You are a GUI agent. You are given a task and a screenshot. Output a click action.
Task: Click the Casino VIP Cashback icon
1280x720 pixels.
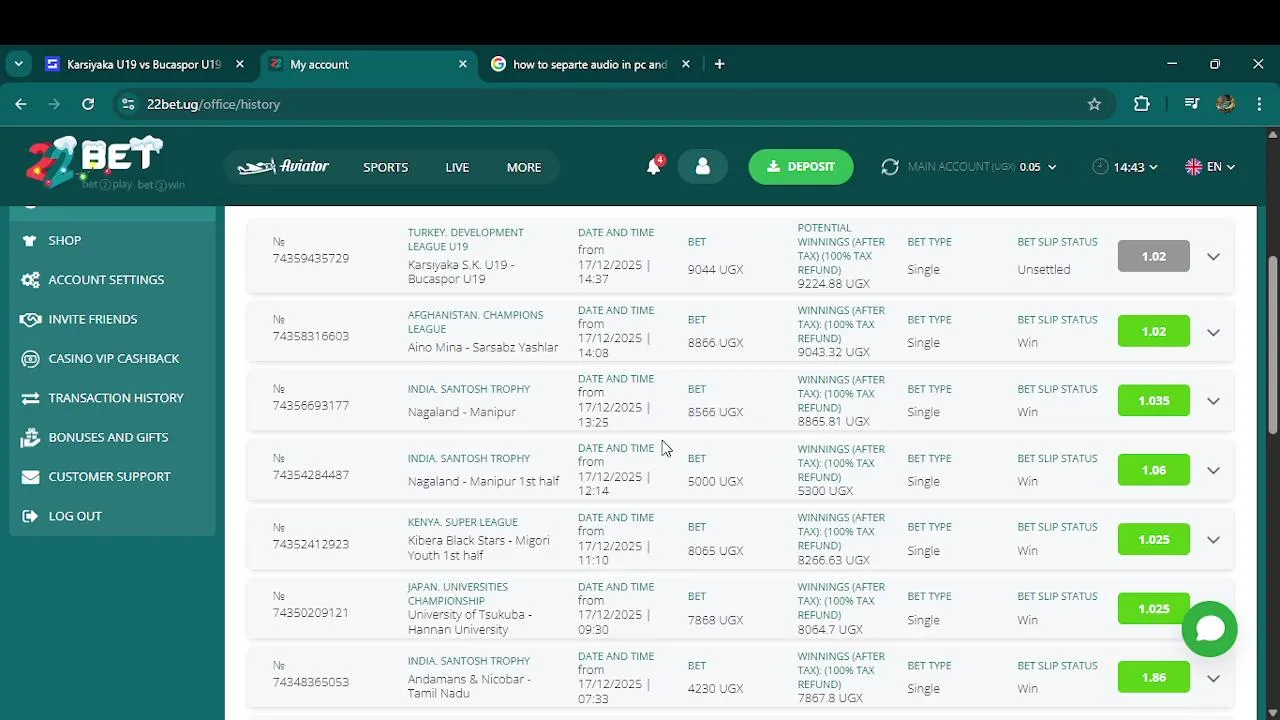point(30,358)
